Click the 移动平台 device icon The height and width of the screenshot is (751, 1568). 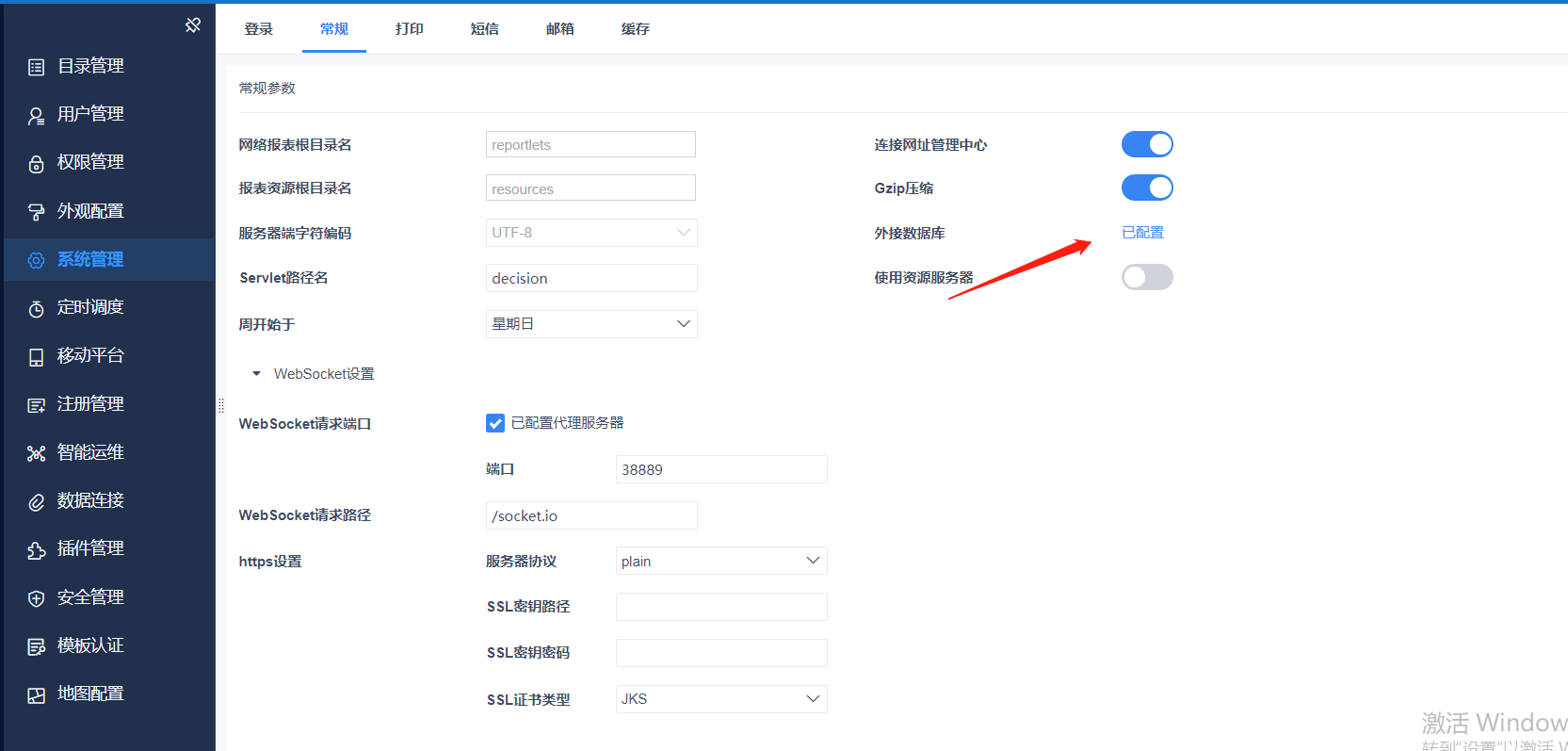pyautogui.click(x=37, y=357)
